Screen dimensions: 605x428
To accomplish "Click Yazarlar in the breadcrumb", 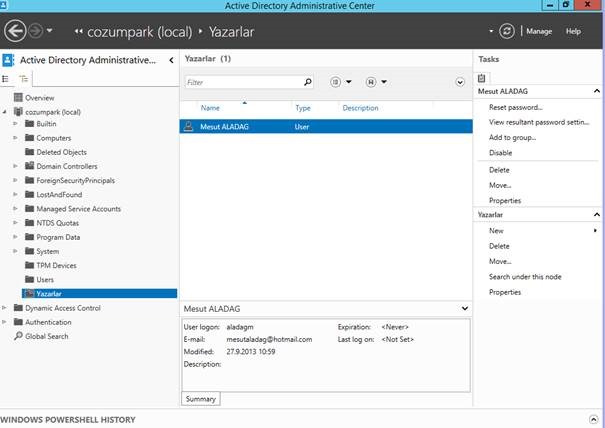I will click(x=232, y=32).
